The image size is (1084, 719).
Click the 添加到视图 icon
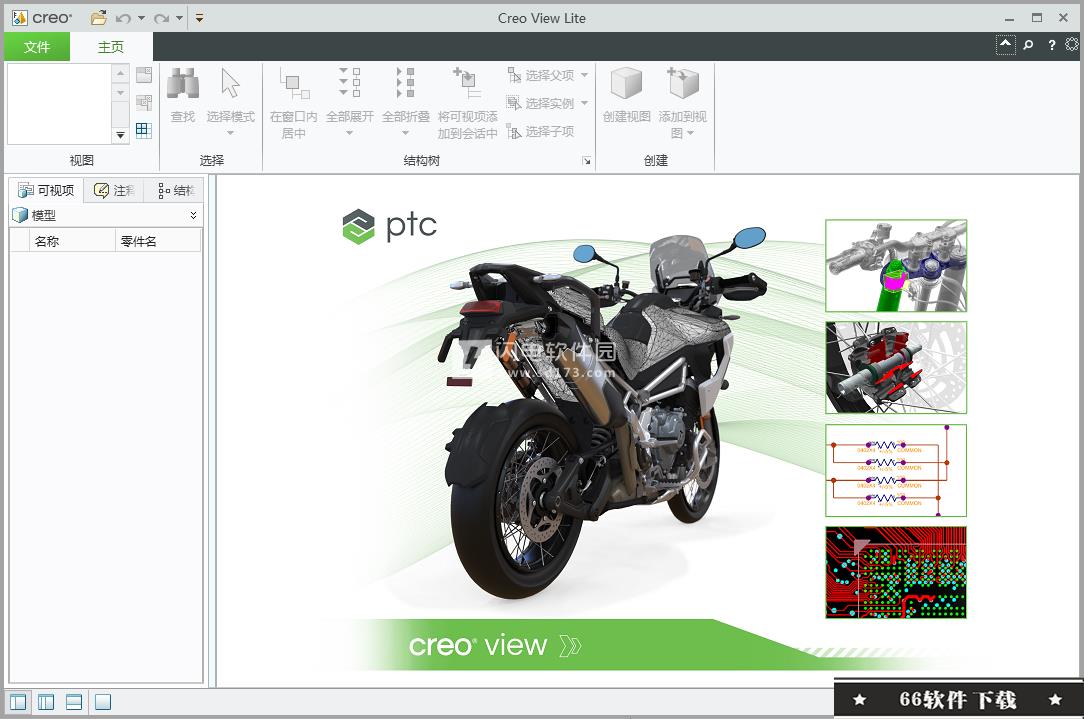point(682,83)
